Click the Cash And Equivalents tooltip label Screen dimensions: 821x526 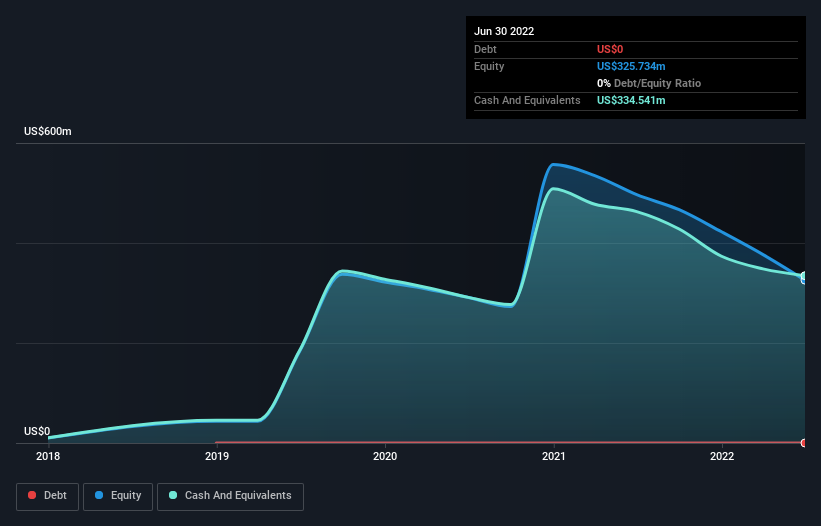(x=527, y=100)
